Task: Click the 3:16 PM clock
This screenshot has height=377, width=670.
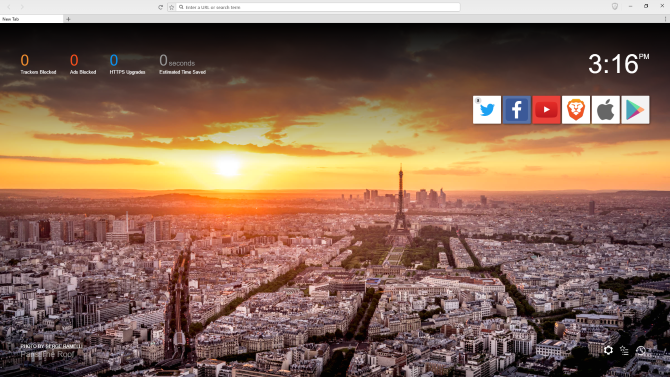Action: (619, 64)
